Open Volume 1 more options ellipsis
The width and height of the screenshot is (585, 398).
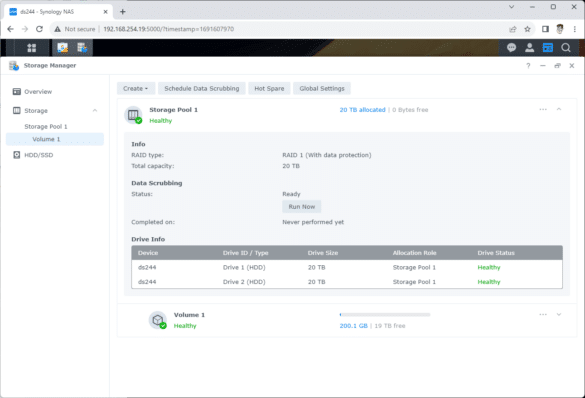(x=543, y=314)
